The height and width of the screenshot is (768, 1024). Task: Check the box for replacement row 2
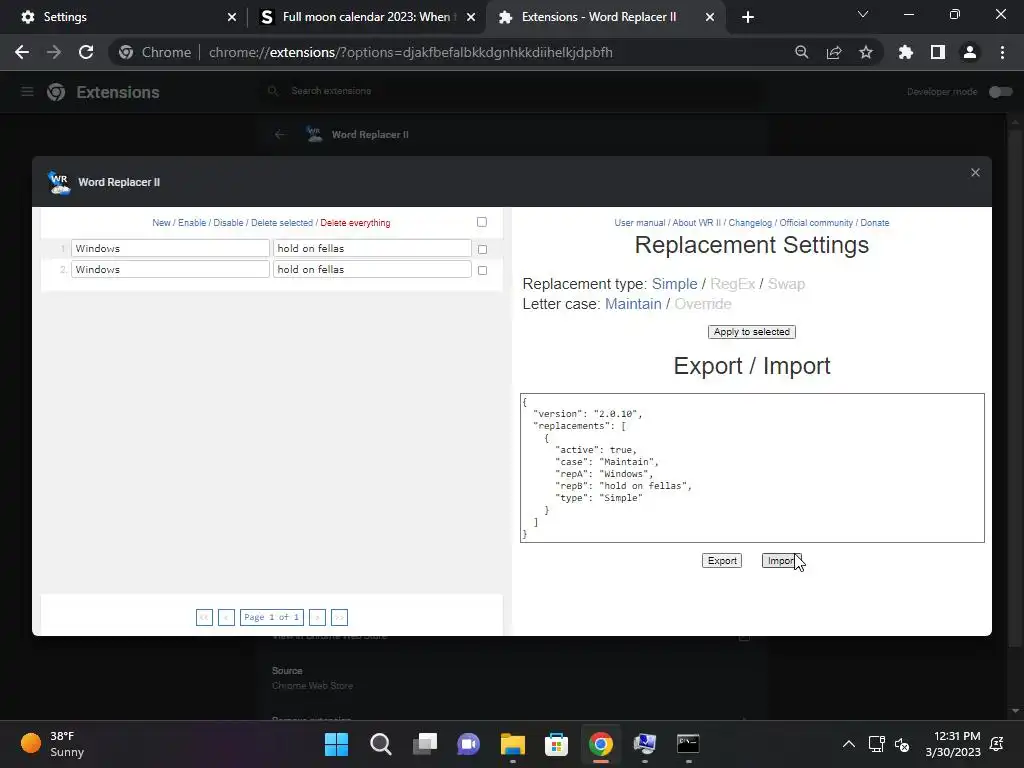(x=483, y=270)
